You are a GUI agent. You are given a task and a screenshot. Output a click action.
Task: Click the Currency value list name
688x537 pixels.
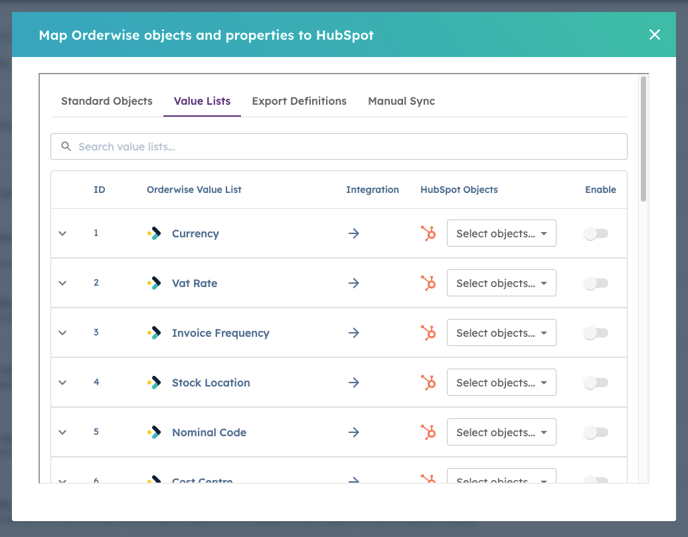(x=195, y=233)
